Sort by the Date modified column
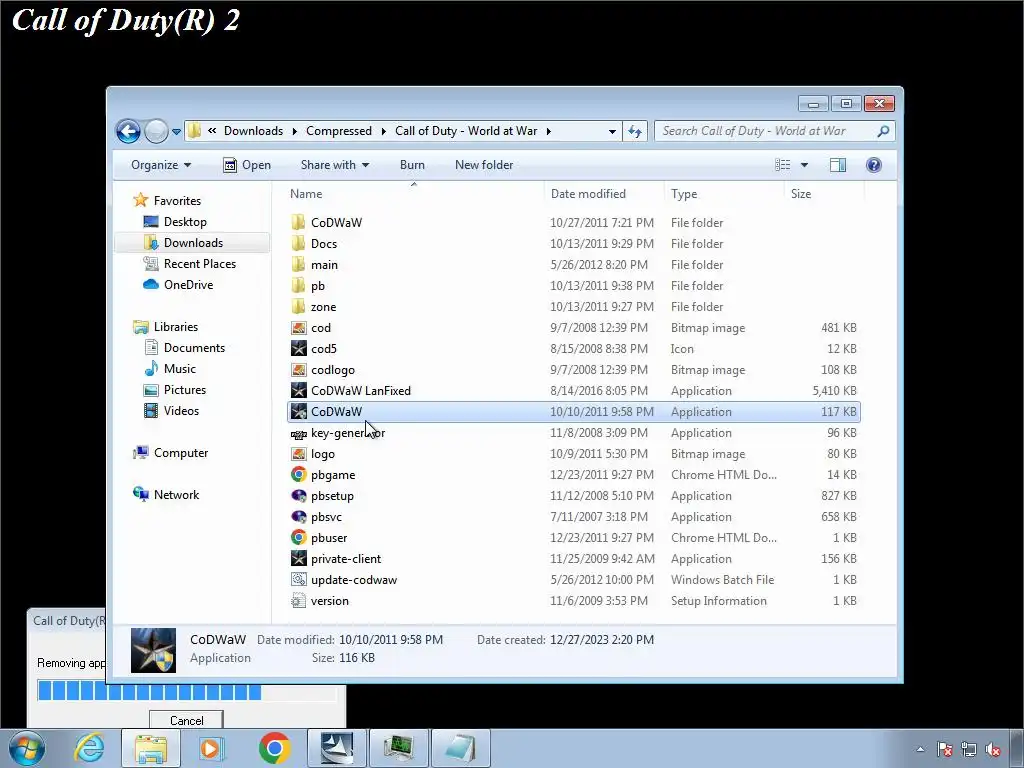This screenshot has height=768, width=1024. [604, 194]
